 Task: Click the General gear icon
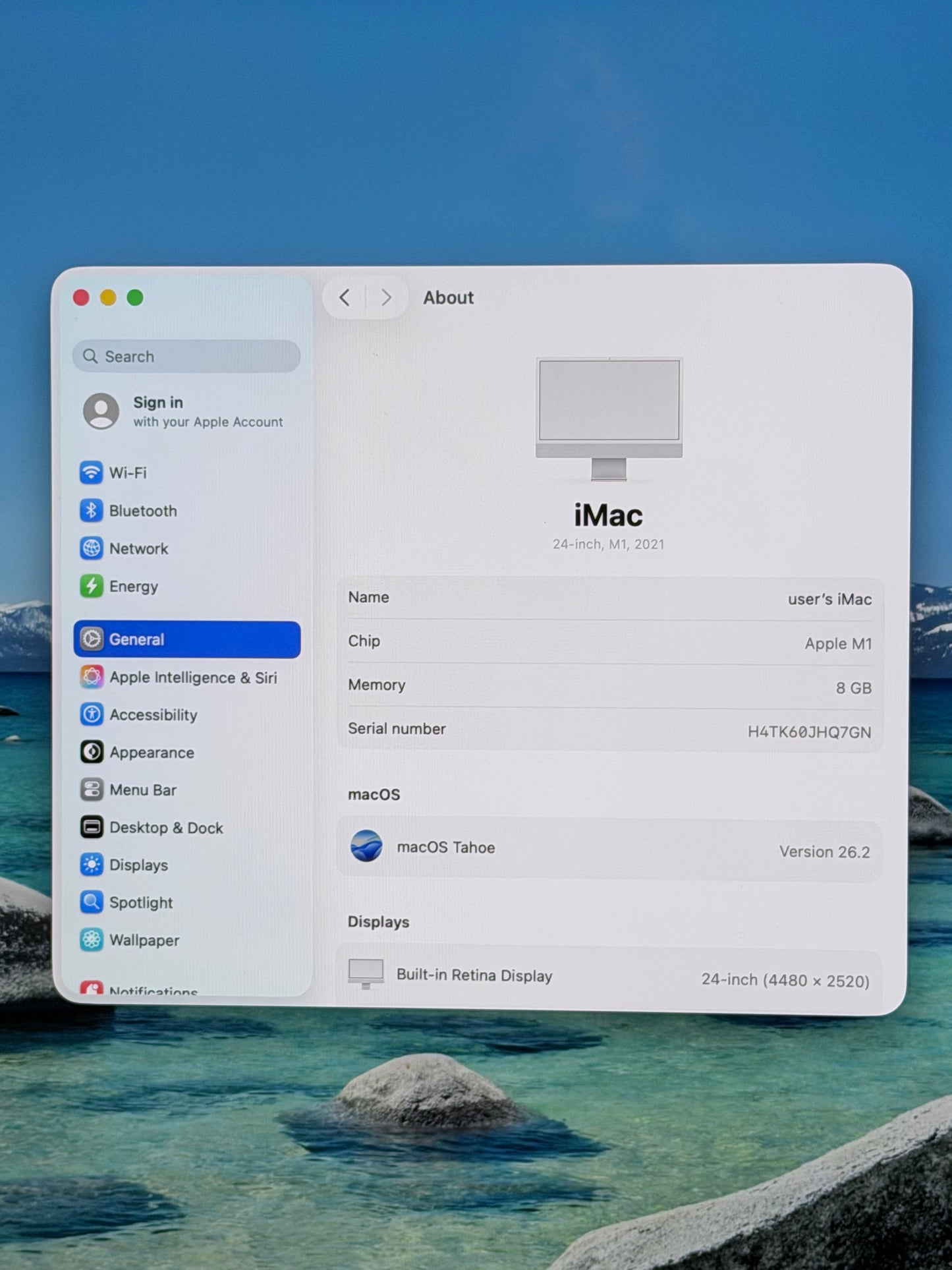(92, 639)
